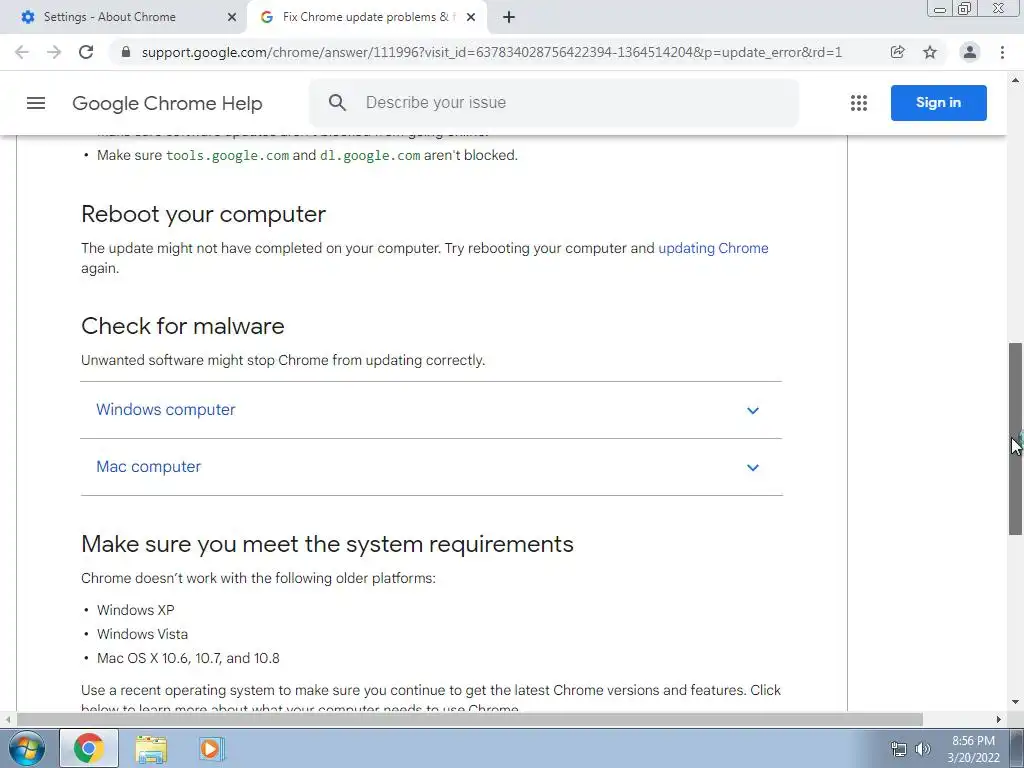Click the dl.google.com text
This screenshot has width=1024, height=768.
(x=370, y=155)
